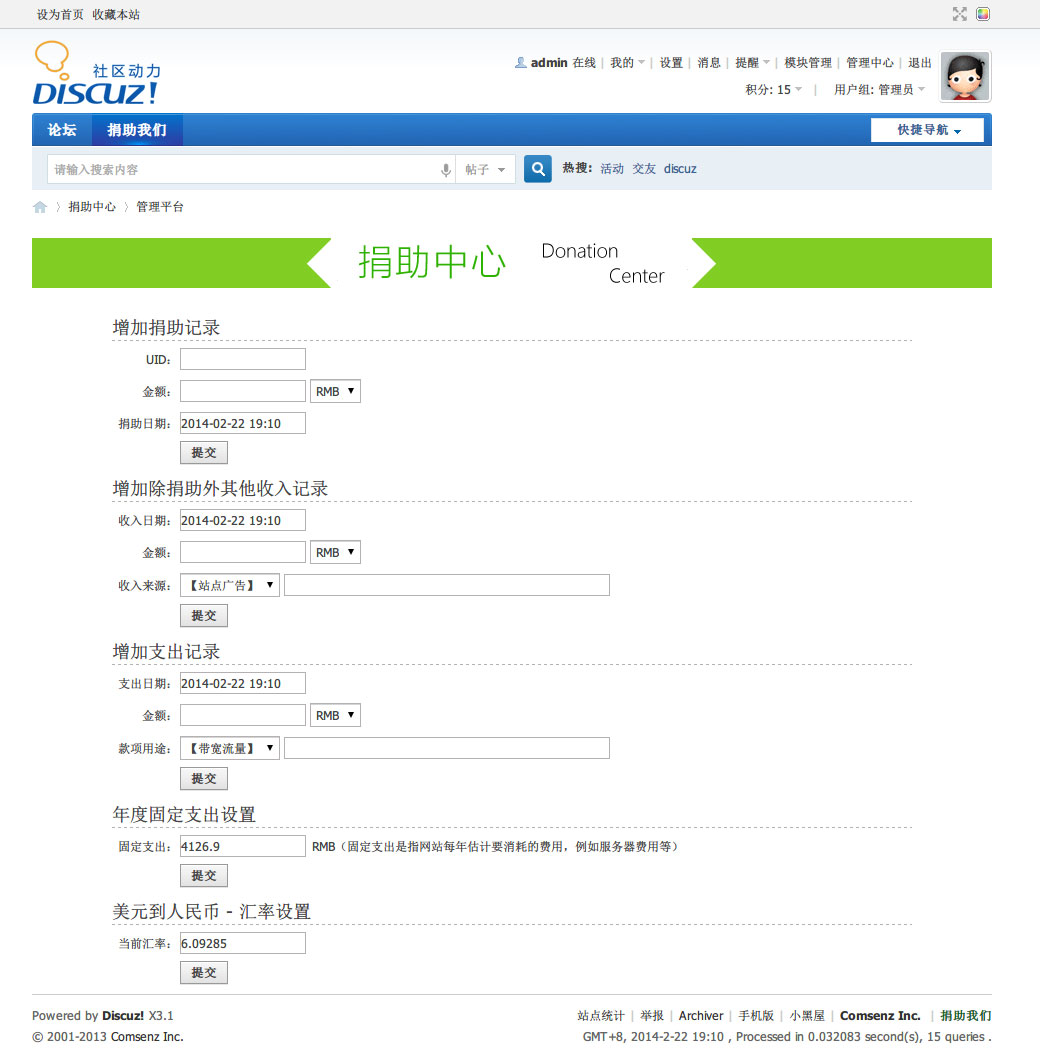Click 金额 field under 增加捐助记录
Screen dimensions: 1040x1061
243,391
